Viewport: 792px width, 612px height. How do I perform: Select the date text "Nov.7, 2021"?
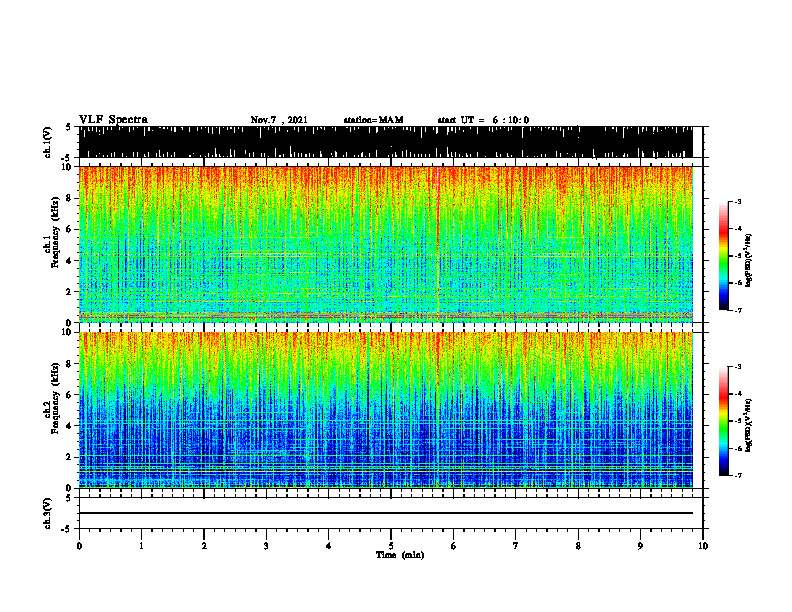pos(279,120)
